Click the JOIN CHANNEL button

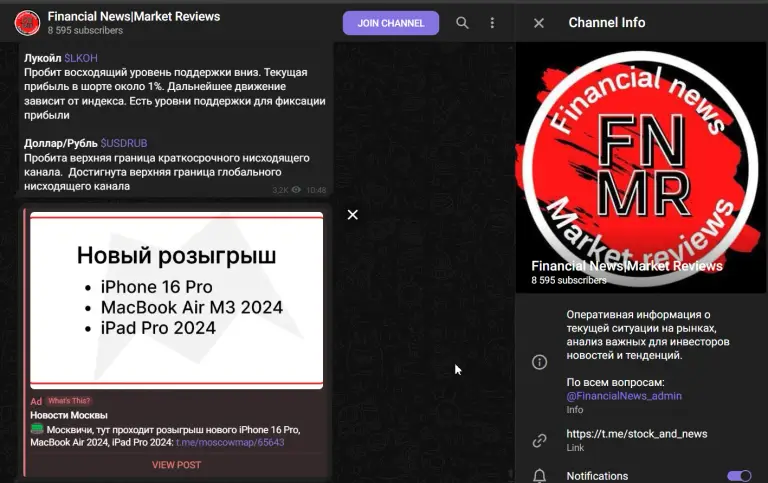click(390, 23)
